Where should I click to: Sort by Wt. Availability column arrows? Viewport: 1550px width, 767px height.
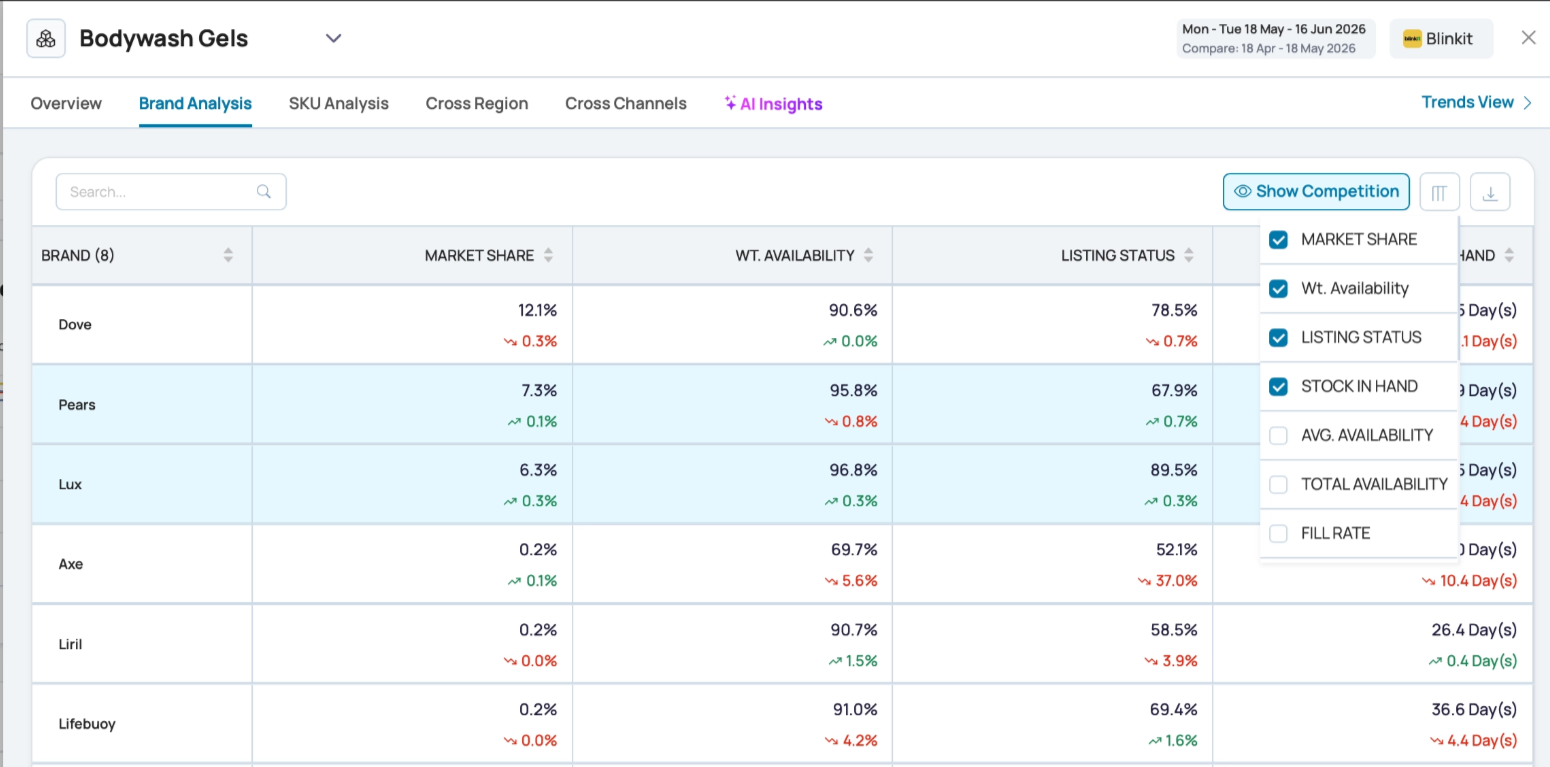coord(868,256)
